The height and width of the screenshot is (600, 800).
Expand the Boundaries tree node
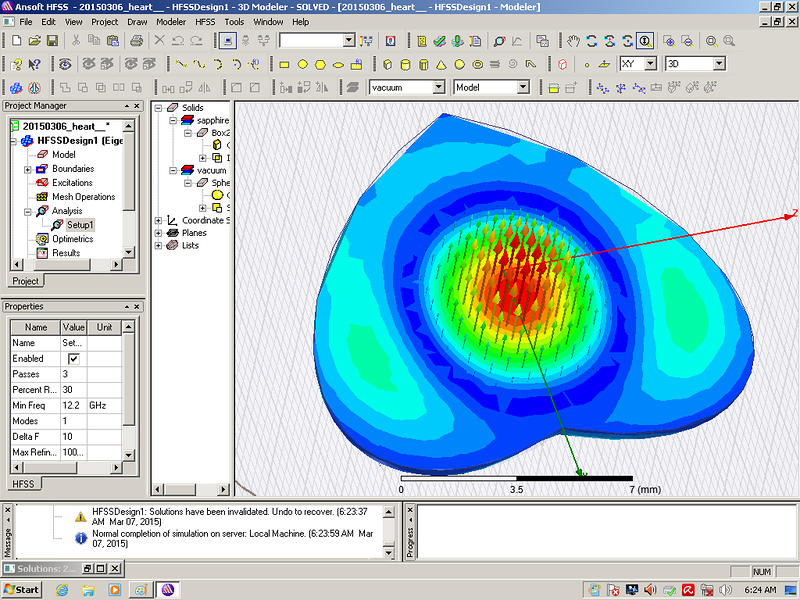(28, 169)
